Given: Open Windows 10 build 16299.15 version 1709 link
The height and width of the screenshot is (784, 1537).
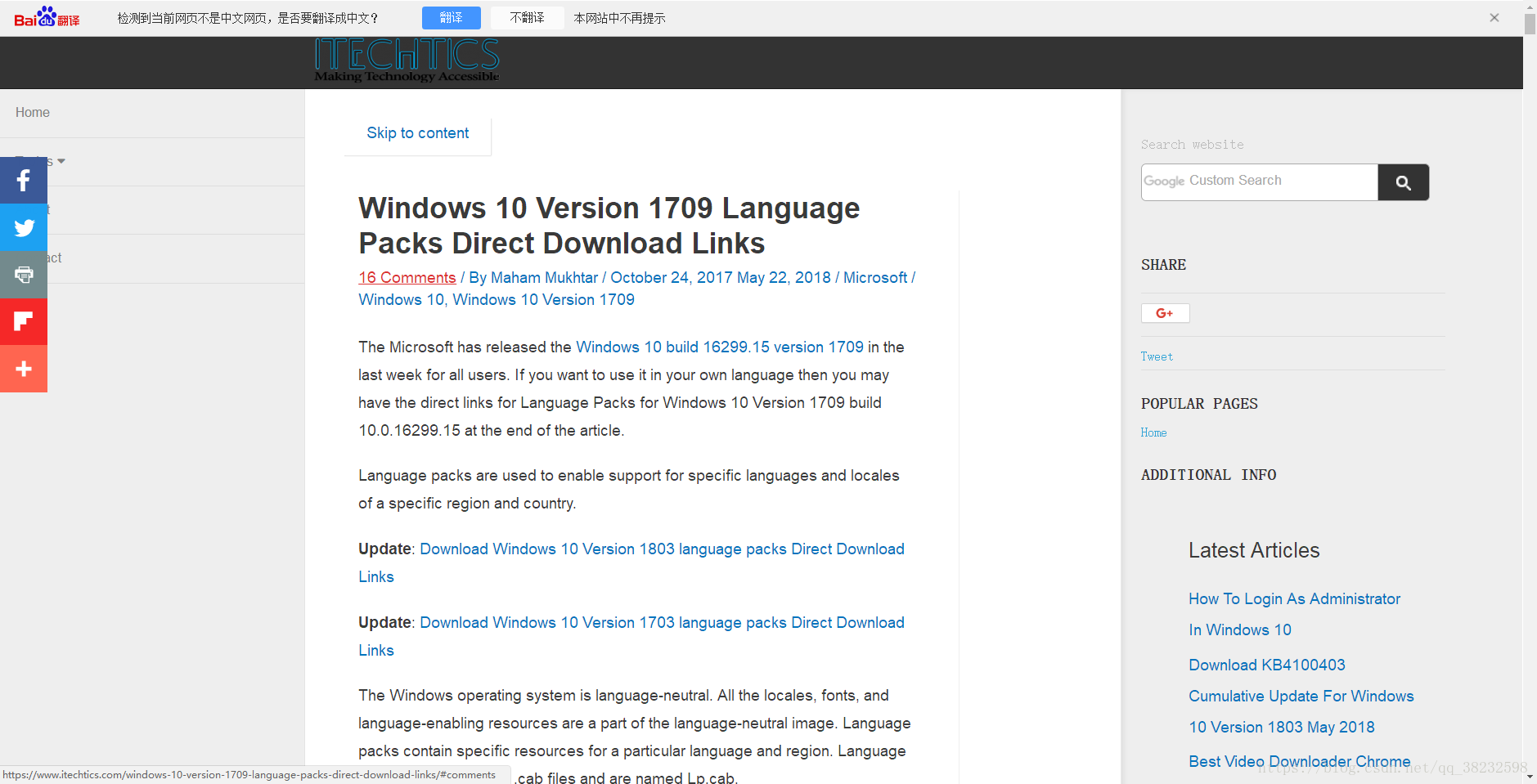Looking at the screenshot, I should tap(720, 347).
